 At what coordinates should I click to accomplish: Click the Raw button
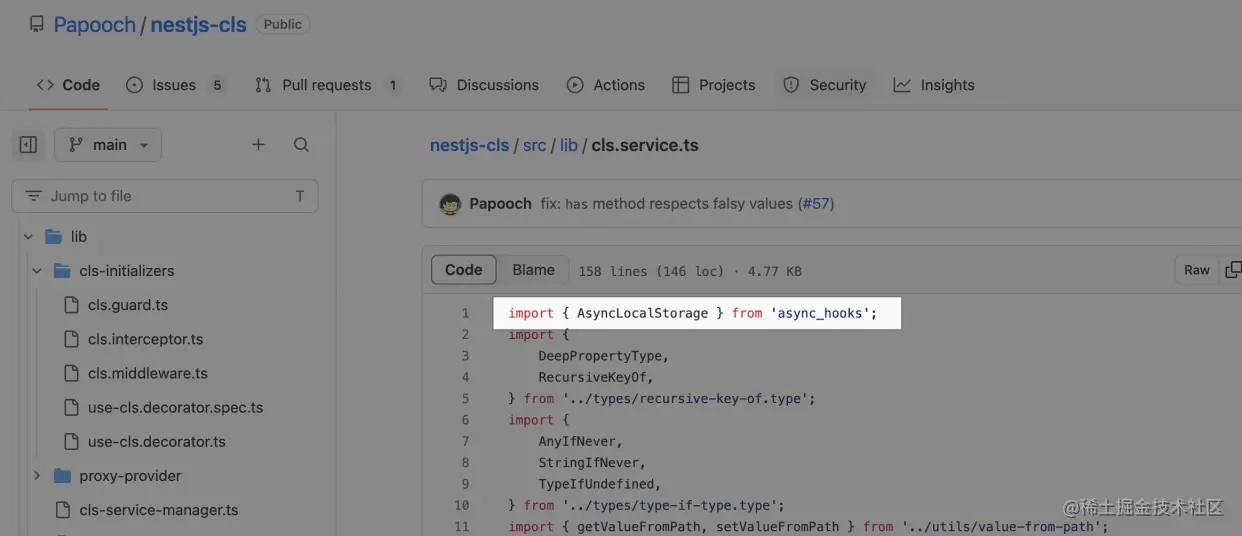pos(1197,270)
